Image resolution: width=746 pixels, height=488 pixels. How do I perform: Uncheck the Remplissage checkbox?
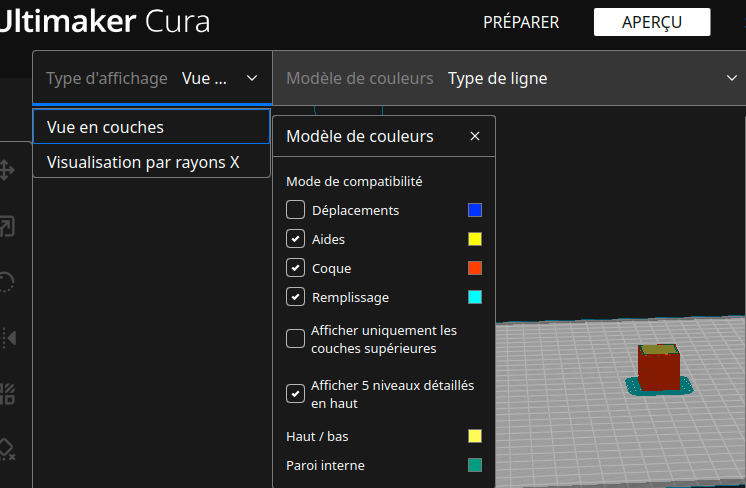tap(295, 297)
